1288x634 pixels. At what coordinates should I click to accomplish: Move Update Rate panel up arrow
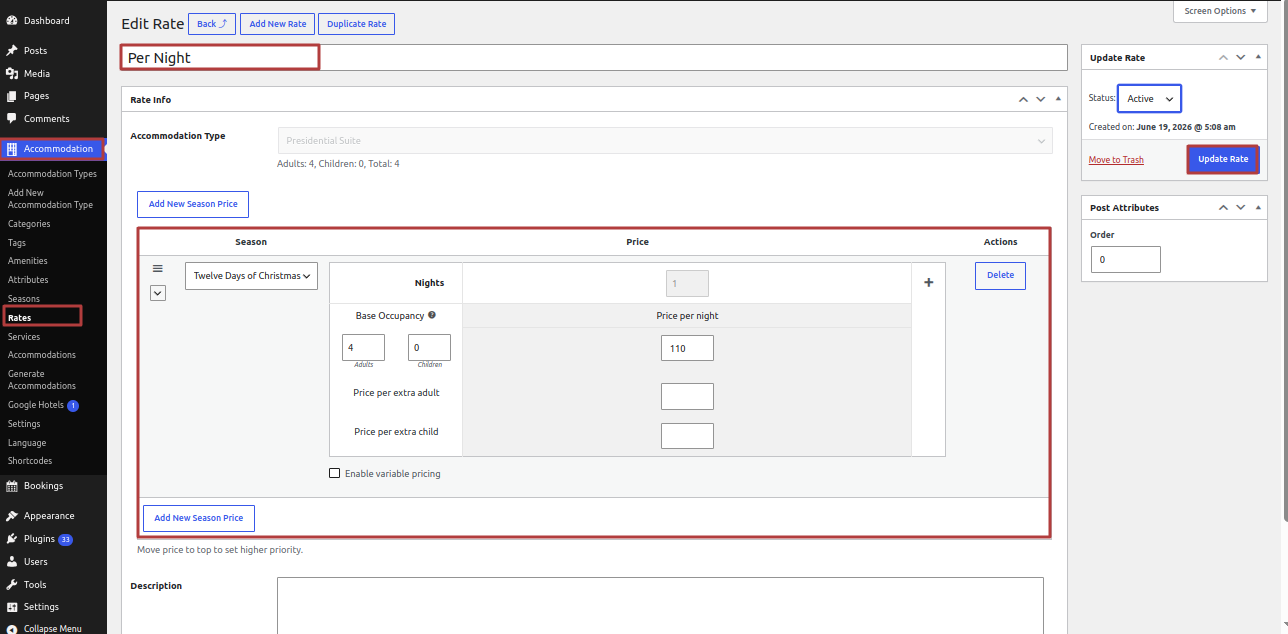[x=1222, y=58]
